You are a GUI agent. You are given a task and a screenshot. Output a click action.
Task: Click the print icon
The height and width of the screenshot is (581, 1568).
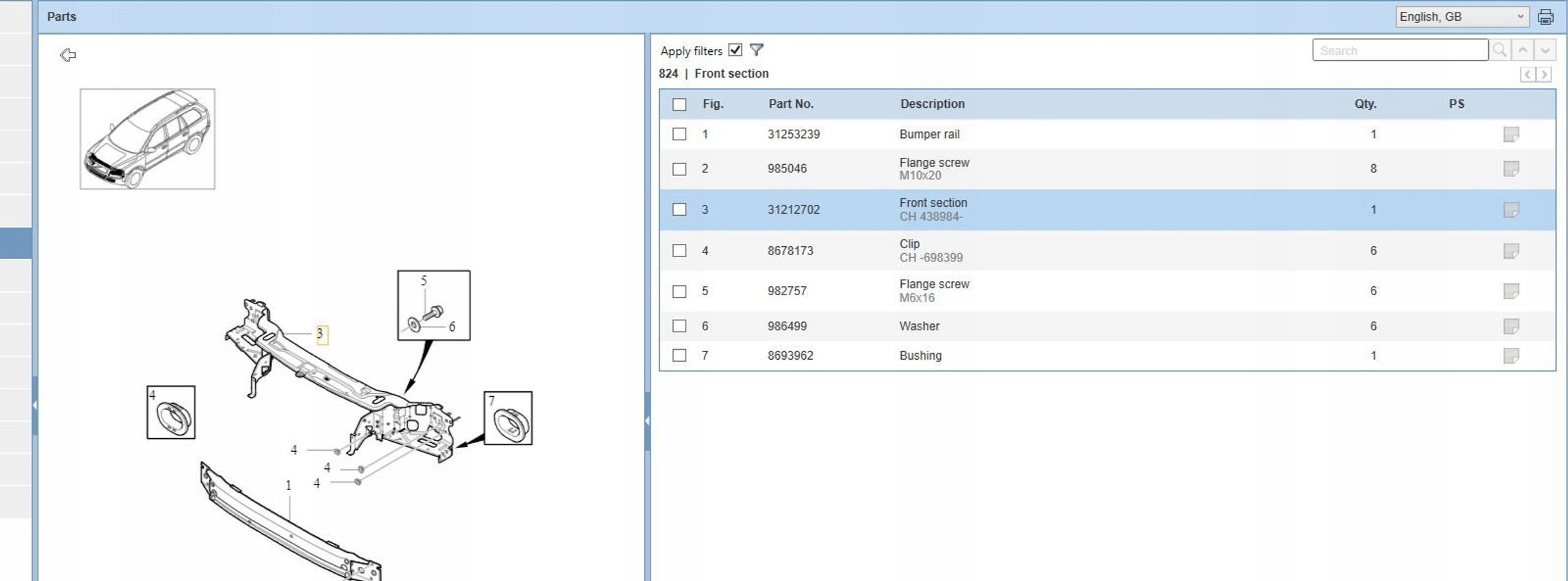coord(1545,17)
